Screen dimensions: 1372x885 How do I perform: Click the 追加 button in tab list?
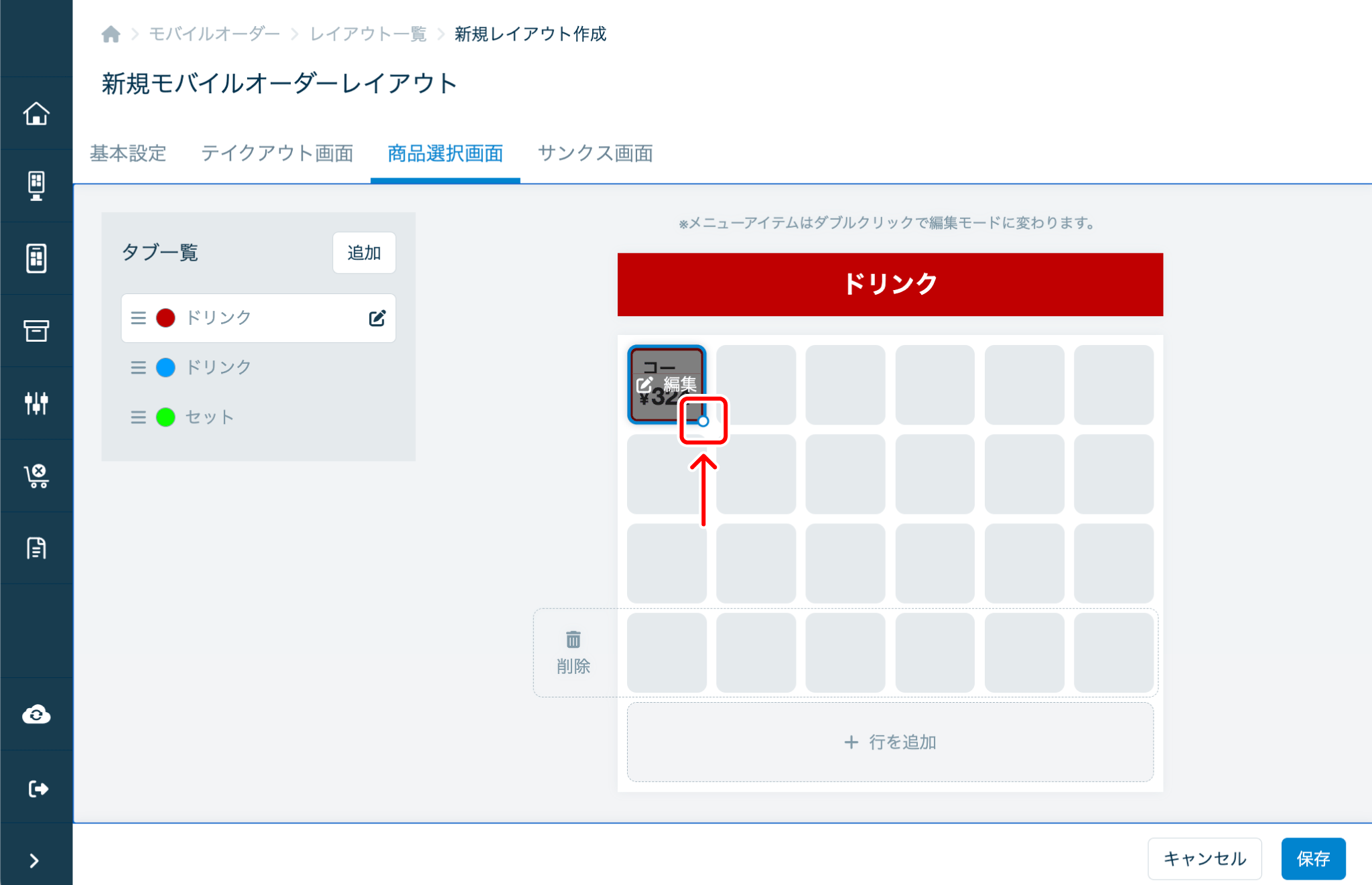(364, 253)
